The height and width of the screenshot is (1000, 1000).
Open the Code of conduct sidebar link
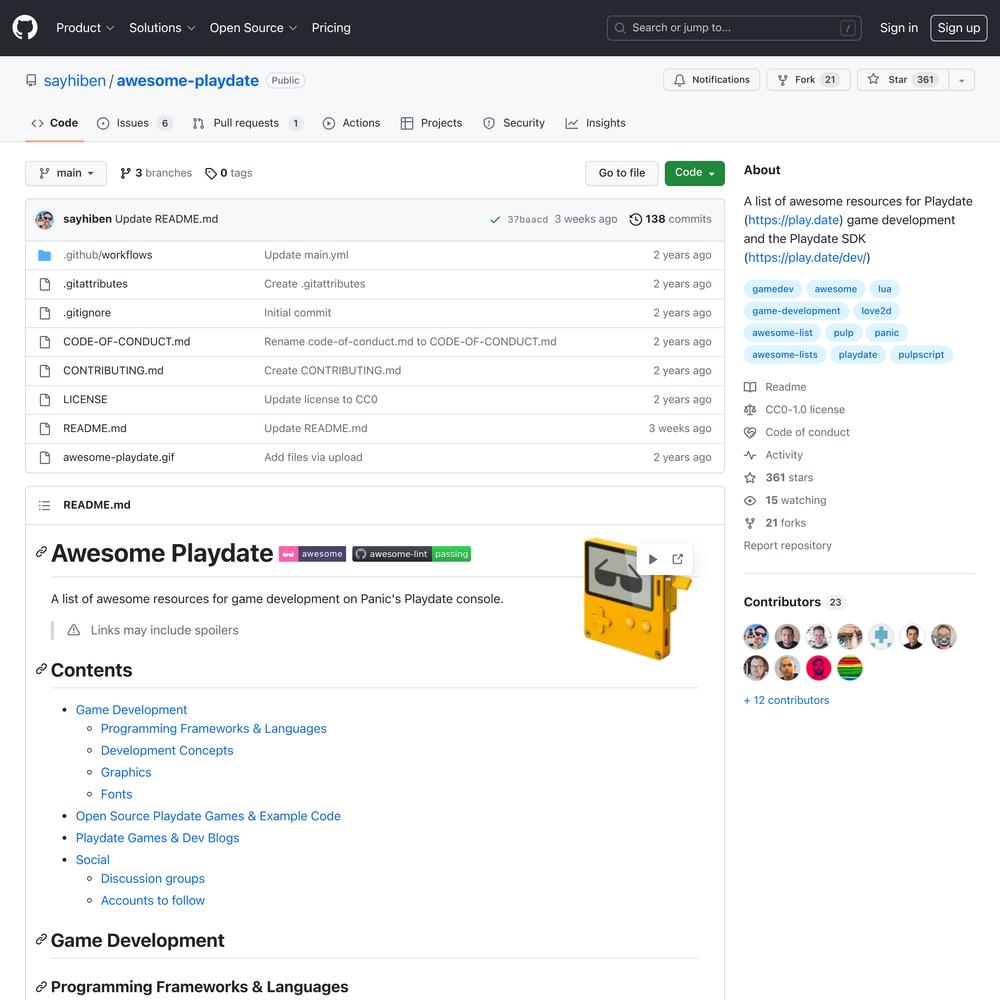[797, 432]
